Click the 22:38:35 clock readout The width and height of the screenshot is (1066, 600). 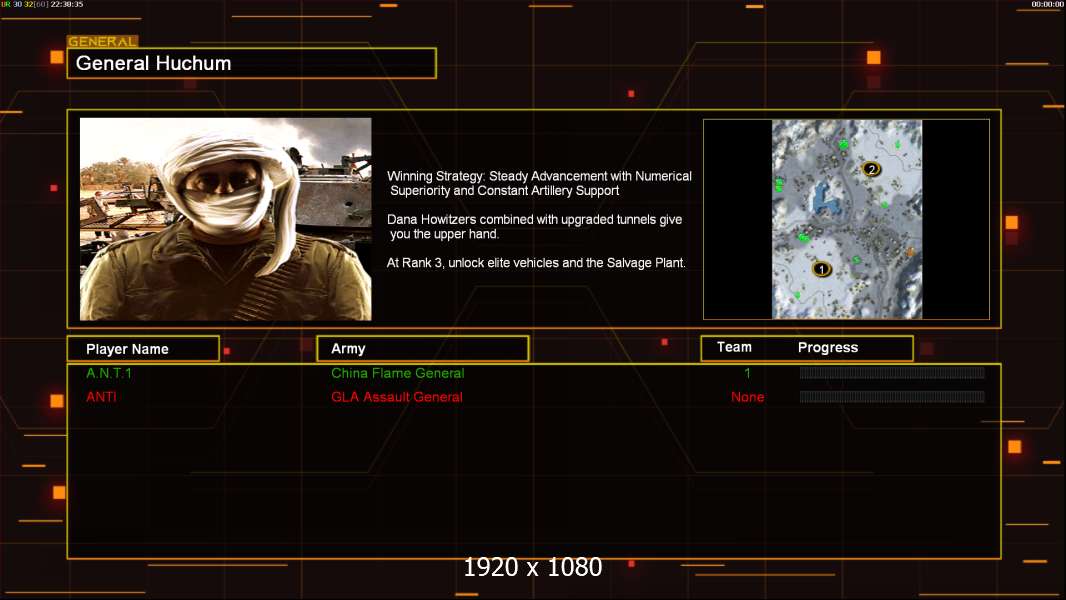tap(67, 4)
